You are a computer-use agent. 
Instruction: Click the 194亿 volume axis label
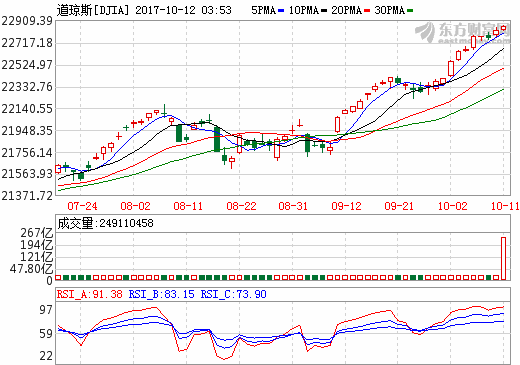click(x=37, y=245)
